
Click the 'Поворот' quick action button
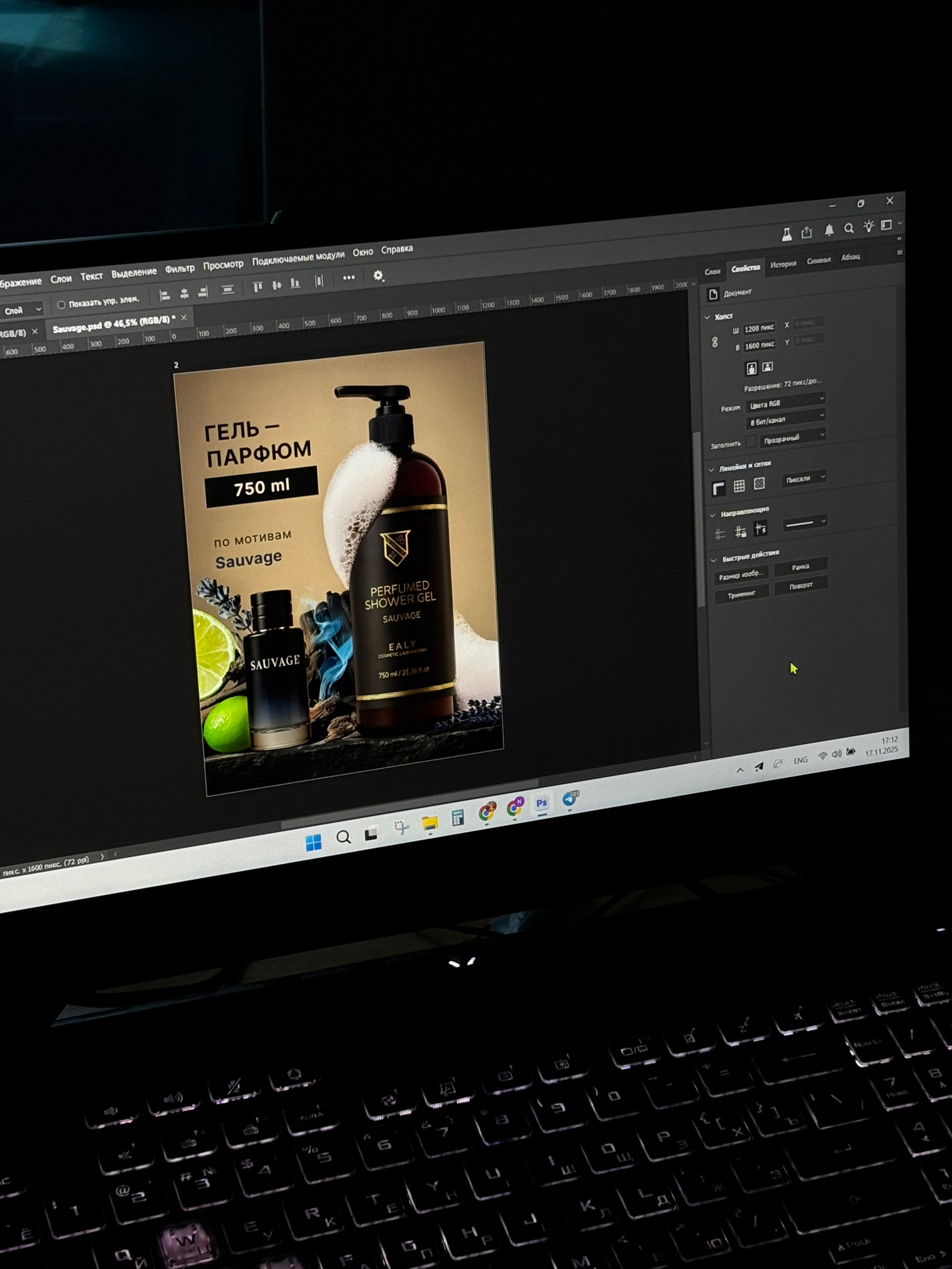tap(801, 586)
